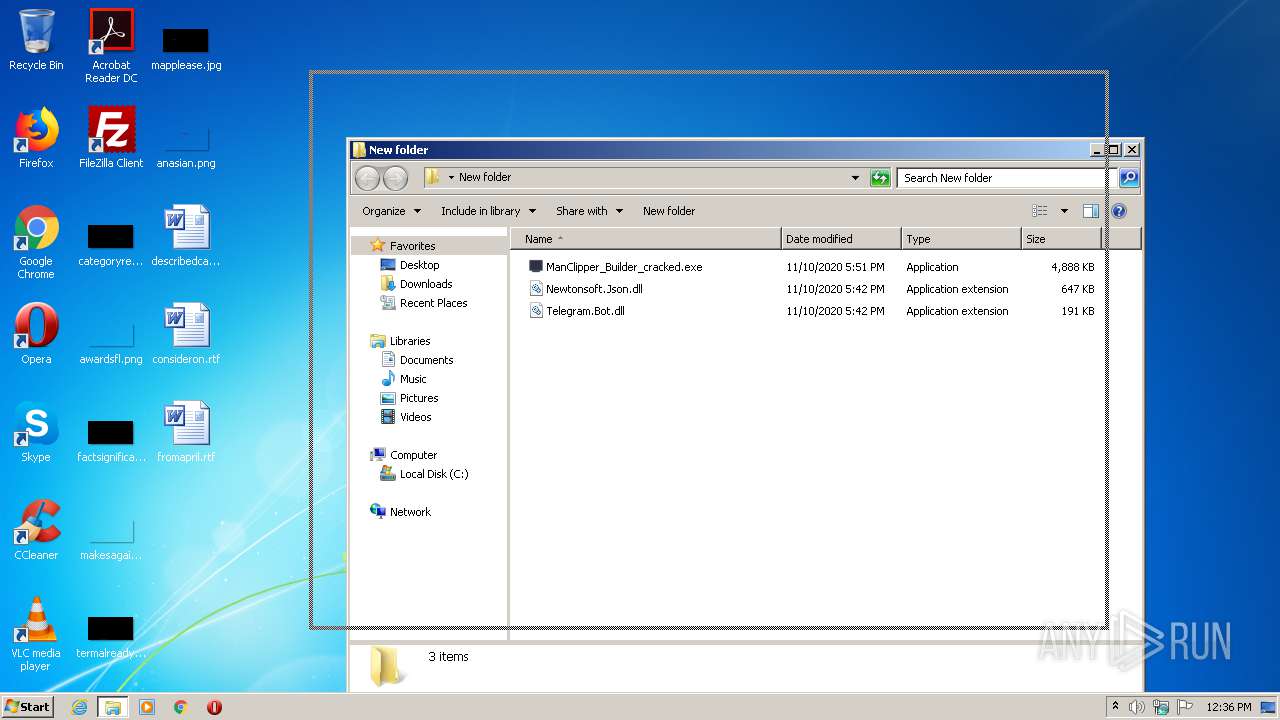Screen dimensions: 1280x720
Task: Open Desktop under Favorites
Action: pyautogui.click(x=410, y=265)
